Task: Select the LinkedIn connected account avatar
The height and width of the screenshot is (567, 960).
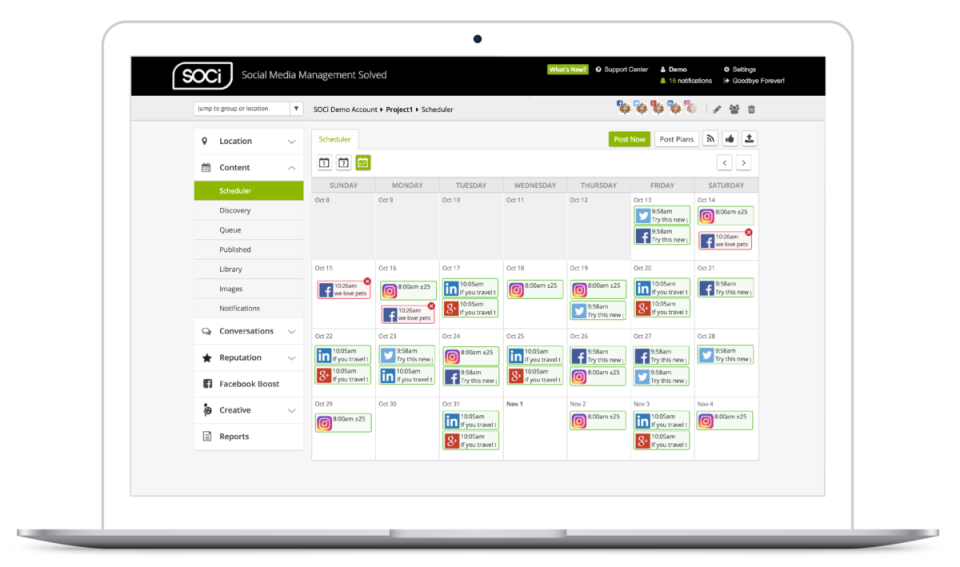Action: tap(674, 108)
